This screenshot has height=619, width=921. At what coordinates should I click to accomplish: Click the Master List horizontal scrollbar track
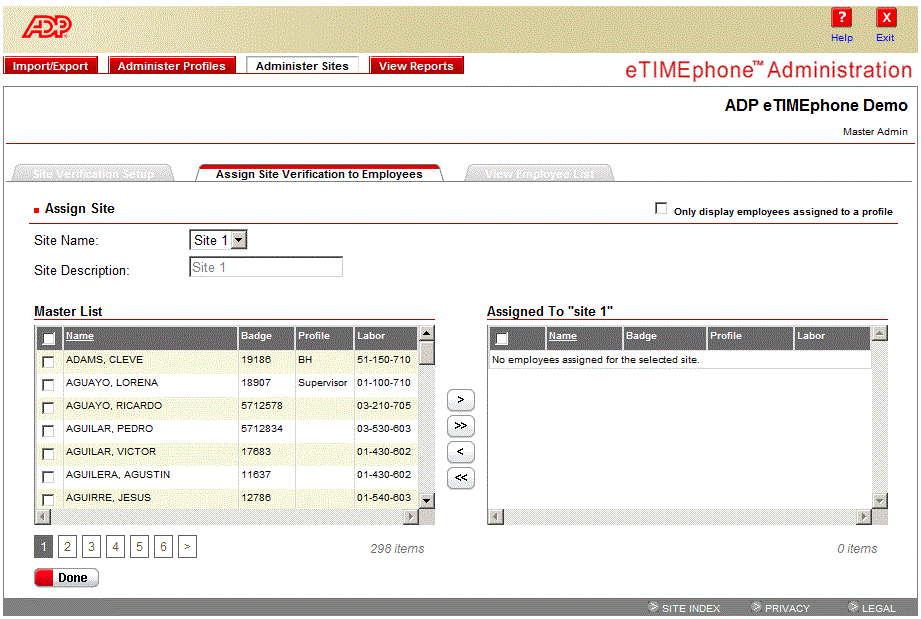pyautogui.click(x=227, y=517)
